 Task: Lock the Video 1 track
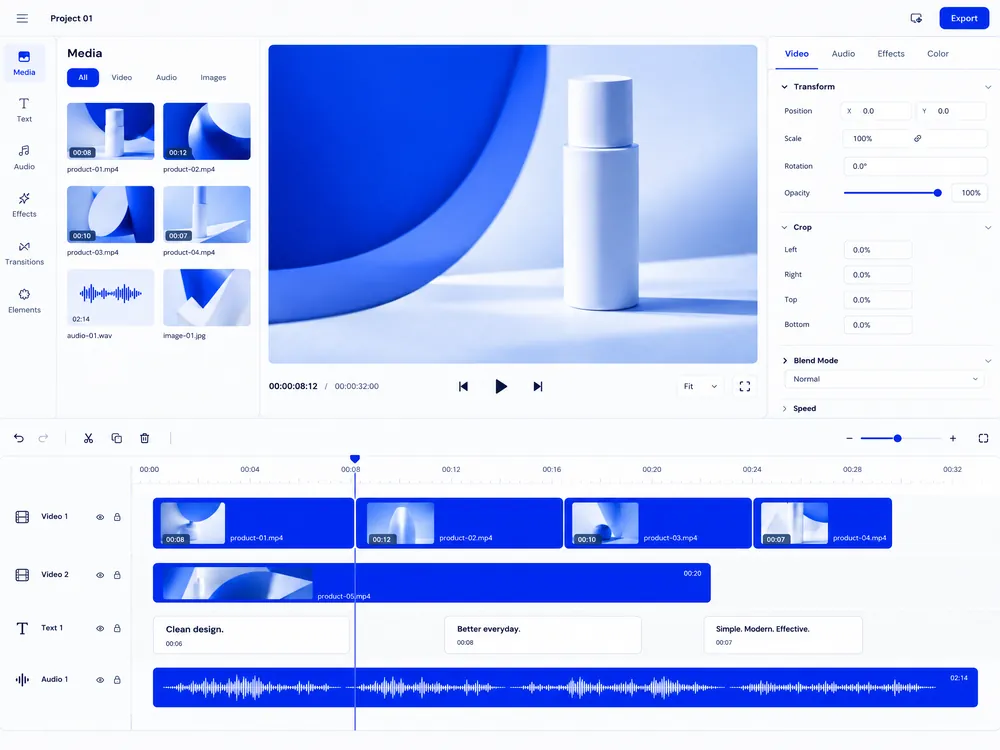(117, 517)
